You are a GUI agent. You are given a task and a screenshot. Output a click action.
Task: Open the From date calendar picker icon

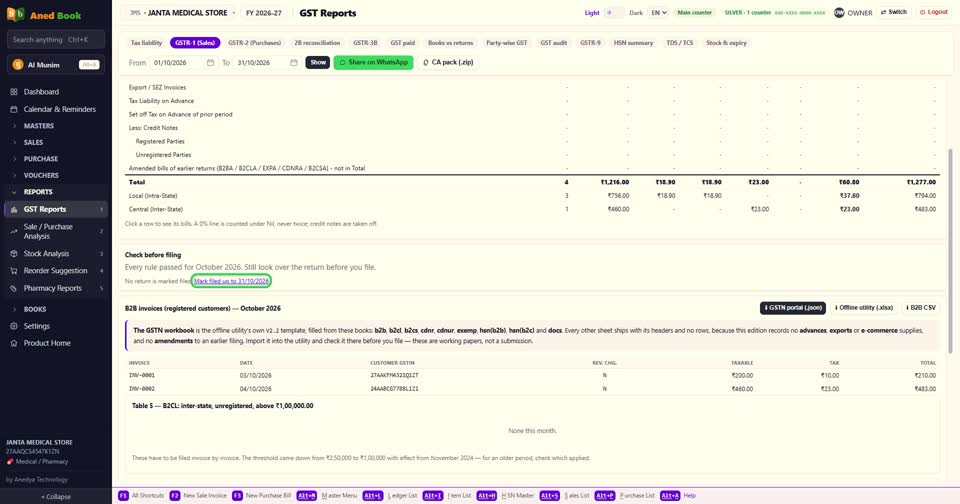(210, 62)
